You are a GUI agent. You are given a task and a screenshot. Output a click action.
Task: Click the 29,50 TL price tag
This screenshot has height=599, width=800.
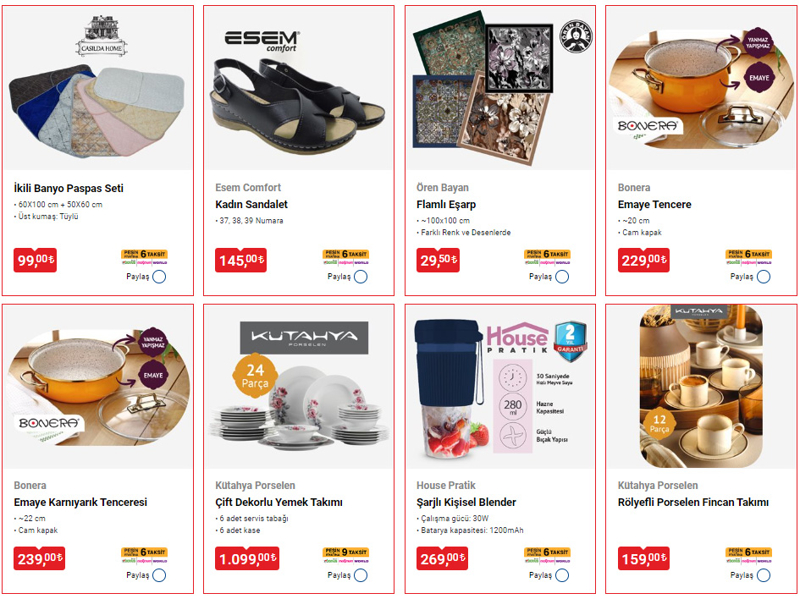(x=438, y=260)
